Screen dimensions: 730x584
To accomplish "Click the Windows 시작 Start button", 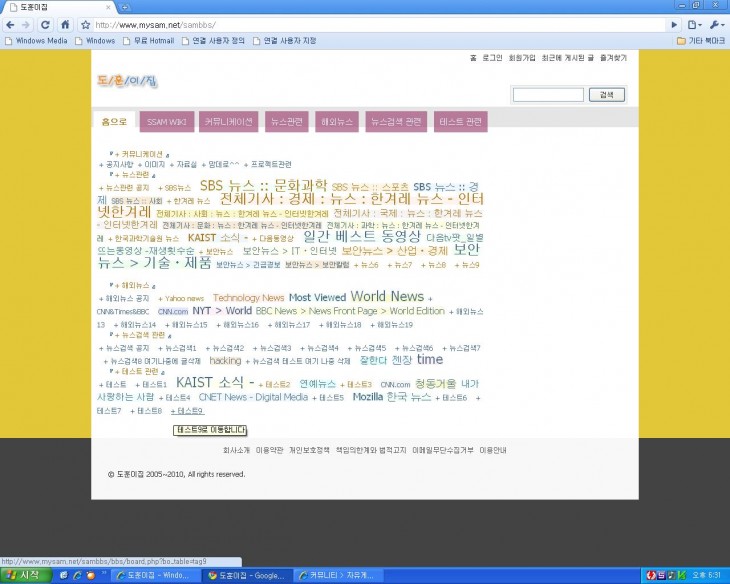I will coord(24,576).
